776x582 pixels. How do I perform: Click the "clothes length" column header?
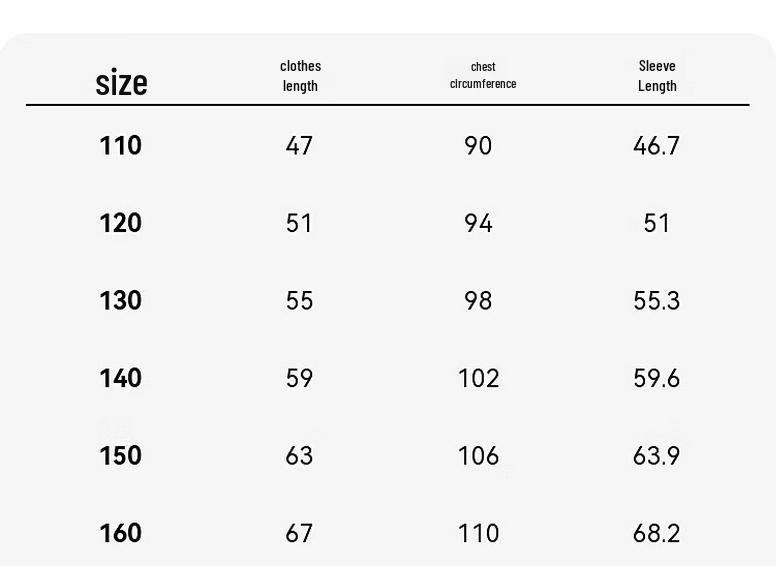coord(300,76)
